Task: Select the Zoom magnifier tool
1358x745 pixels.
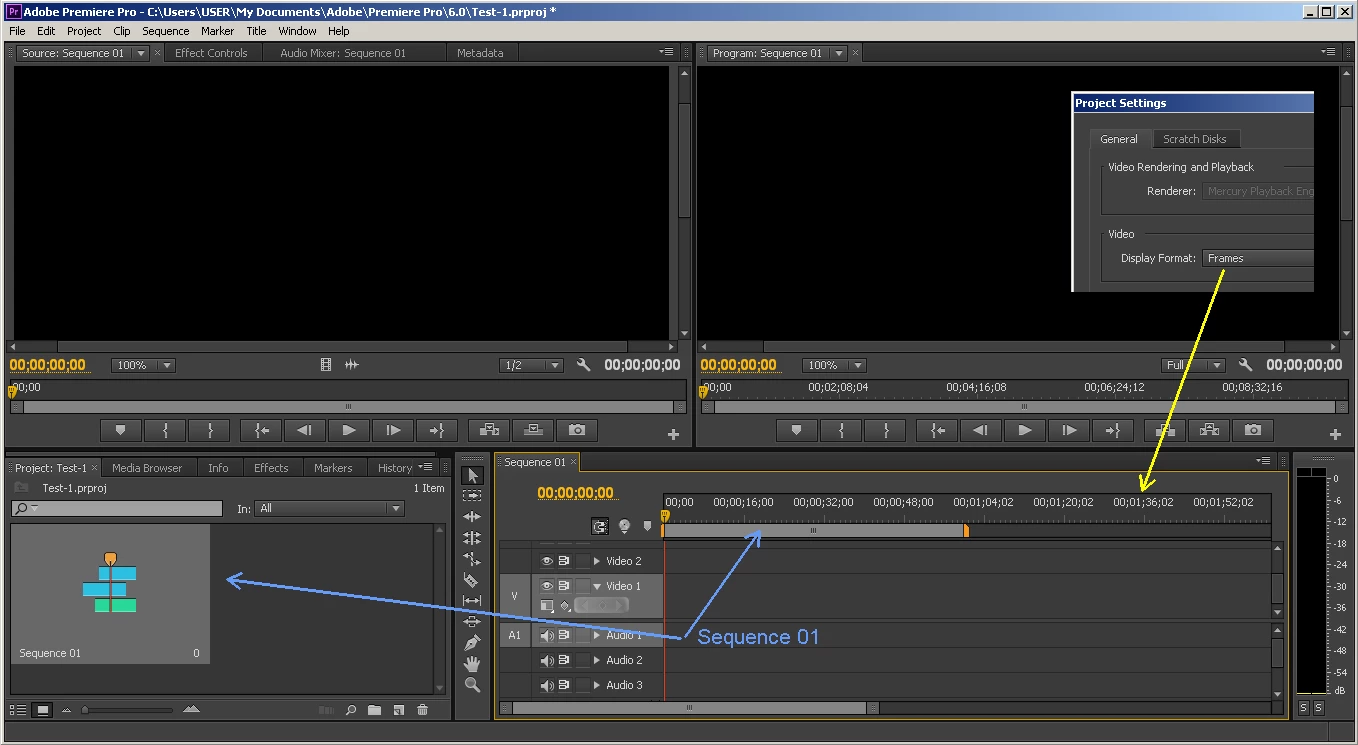Action: [x=472, y=685]
